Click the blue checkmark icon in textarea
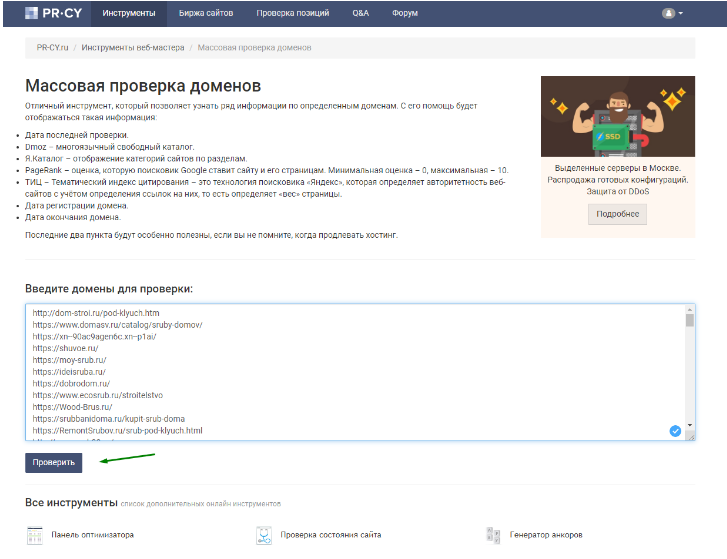This screenshot has height=559, width=727. click(x=674, y=430)
